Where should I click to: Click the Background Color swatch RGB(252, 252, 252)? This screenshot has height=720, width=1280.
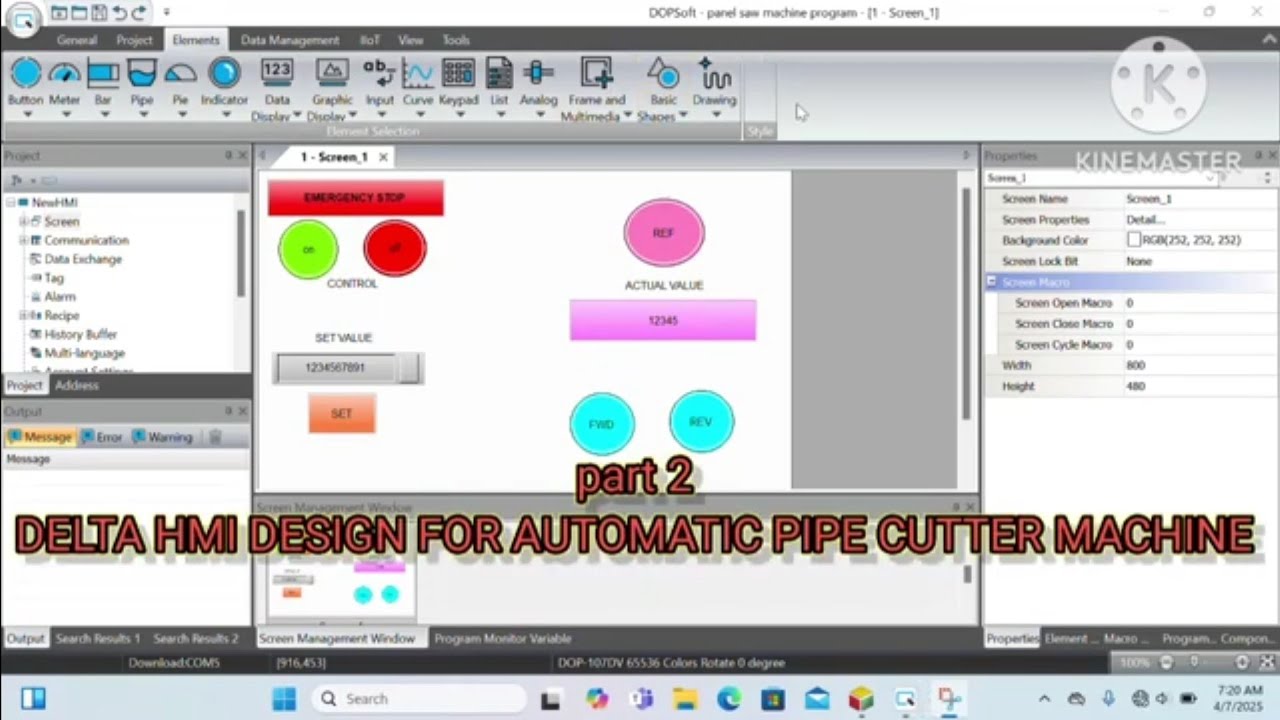1134,240
